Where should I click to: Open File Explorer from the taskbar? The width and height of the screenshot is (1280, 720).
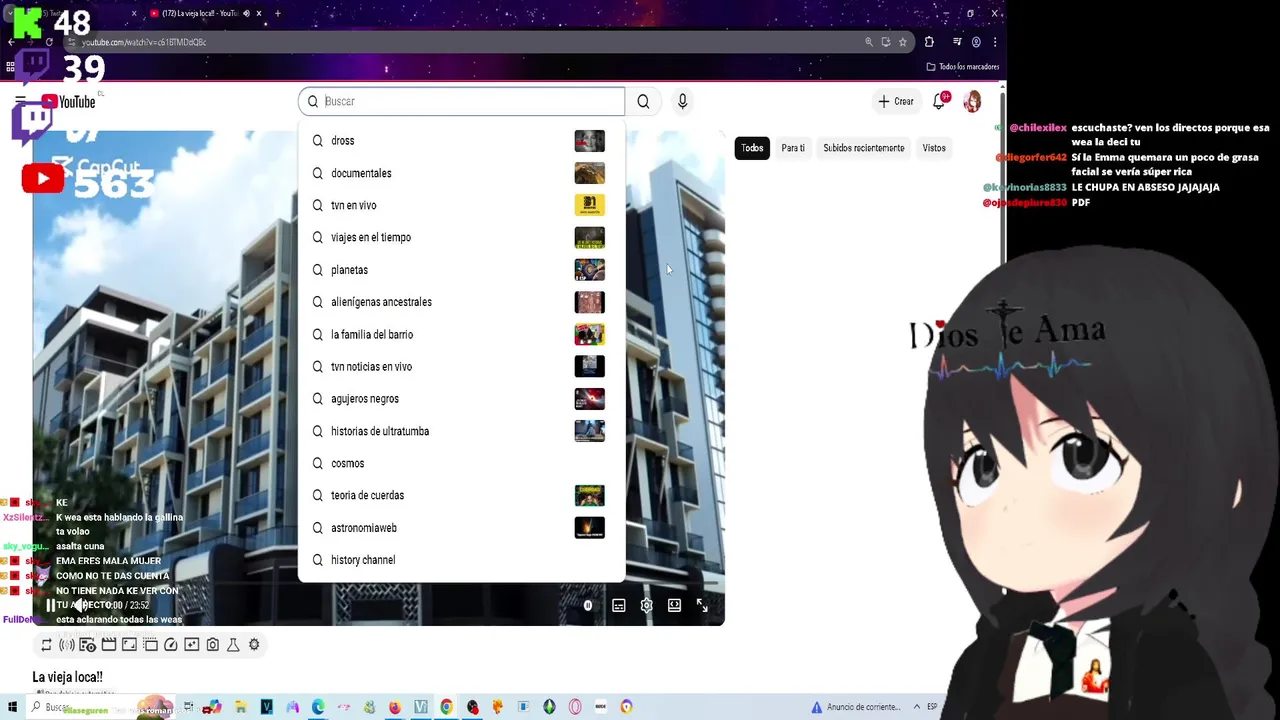[x=240, y=707]
